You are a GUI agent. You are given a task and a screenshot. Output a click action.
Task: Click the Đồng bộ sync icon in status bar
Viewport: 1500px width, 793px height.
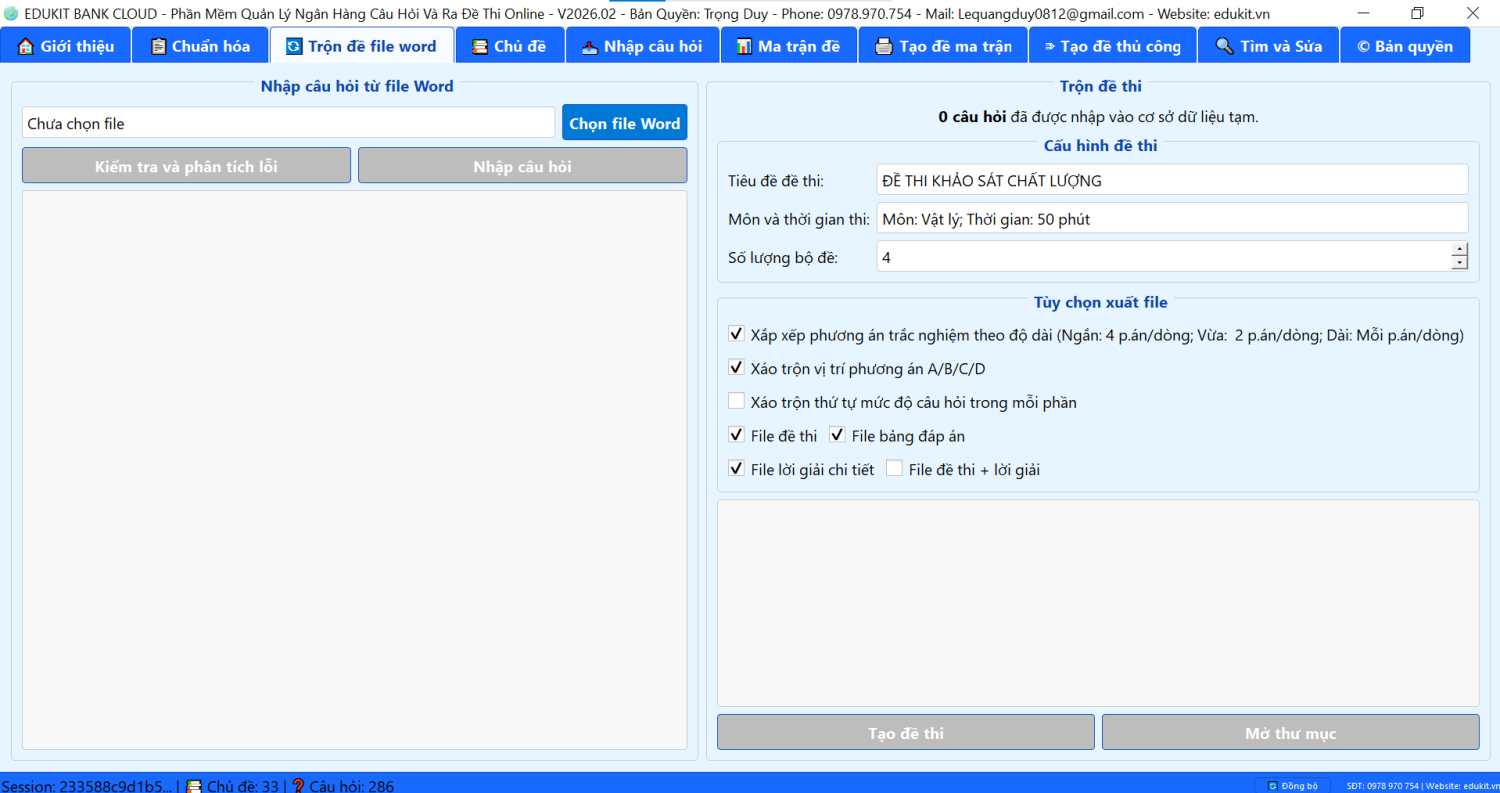pos(1273,786)
